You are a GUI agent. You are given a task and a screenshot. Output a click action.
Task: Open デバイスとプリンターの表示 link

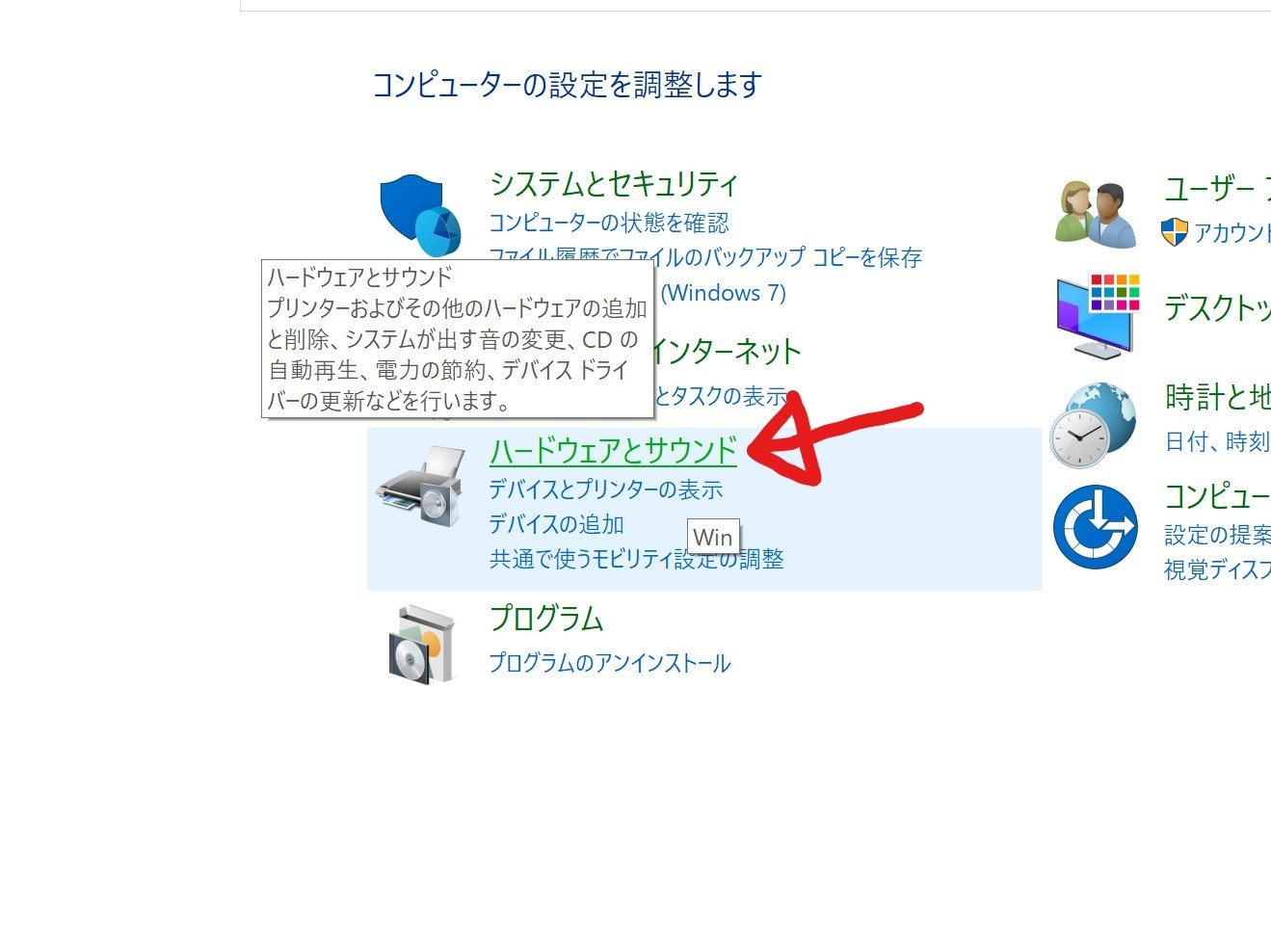[605, 489]
